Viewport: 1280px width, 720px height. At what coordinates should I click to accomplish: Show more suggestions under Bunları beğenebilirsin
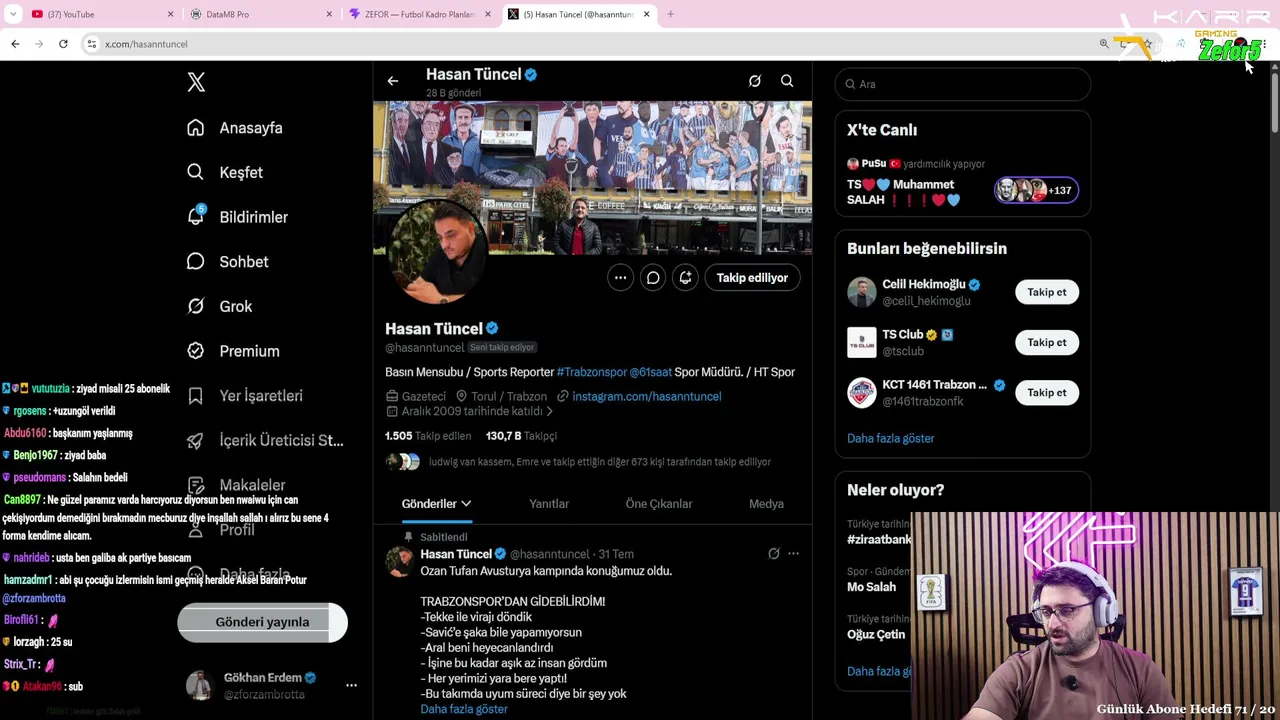click(x=891, y=438)
